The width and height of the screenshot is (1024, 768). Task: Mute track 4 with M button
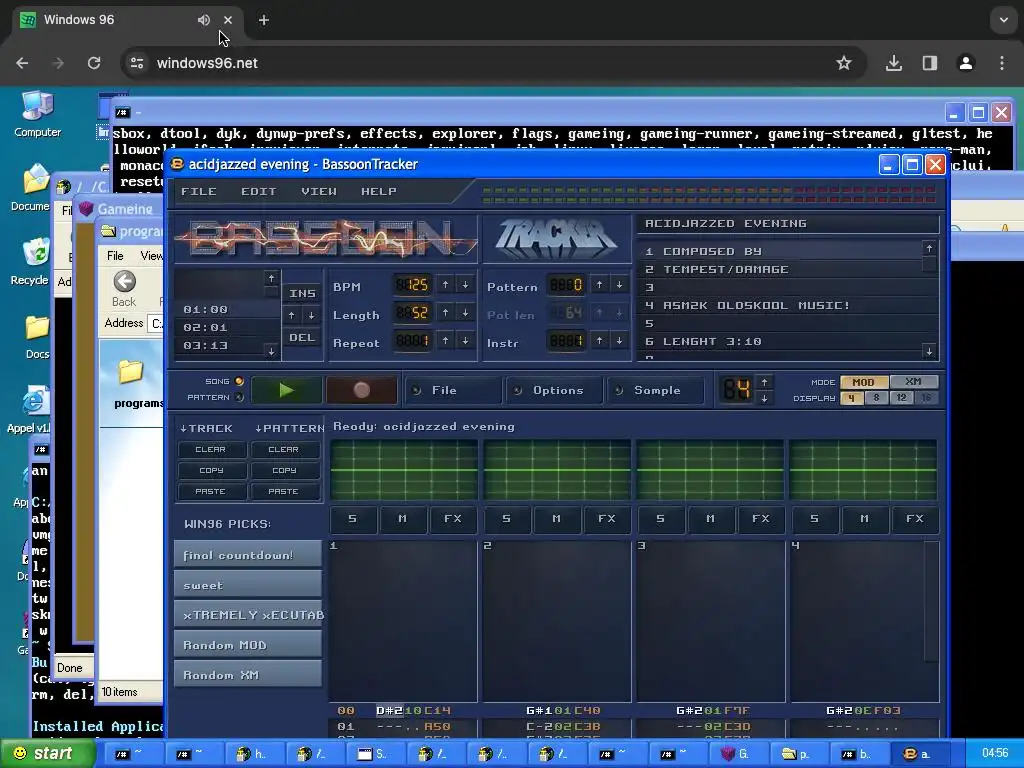[x=865, y=519]
